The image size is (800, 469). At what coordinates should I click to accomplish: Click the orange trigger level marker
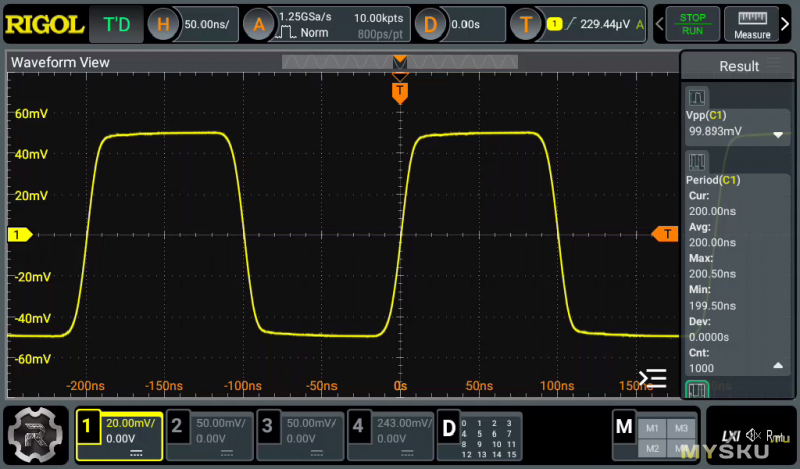(x=664, y=234)
